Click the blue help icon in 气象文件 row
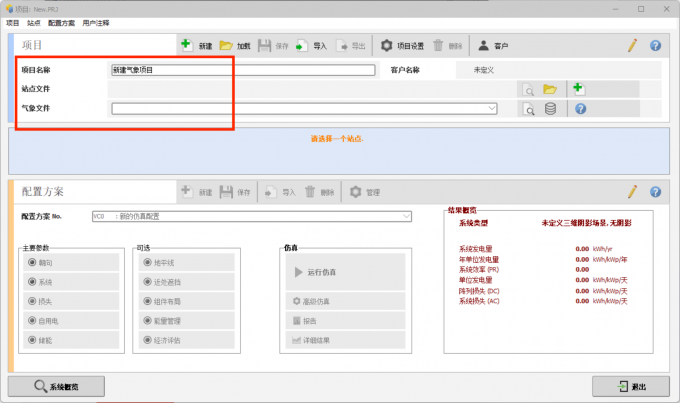 [x=581, y=108]
